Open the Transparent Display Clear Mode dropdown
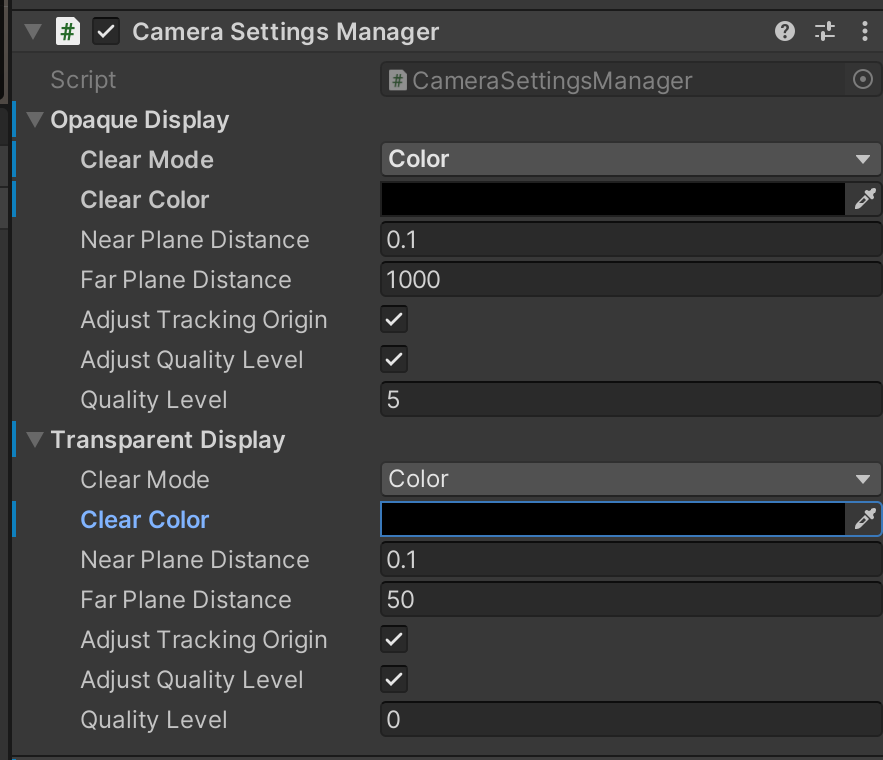Image resolution: width=883 pixels, height=760 pixels. [x=630, y=479]
